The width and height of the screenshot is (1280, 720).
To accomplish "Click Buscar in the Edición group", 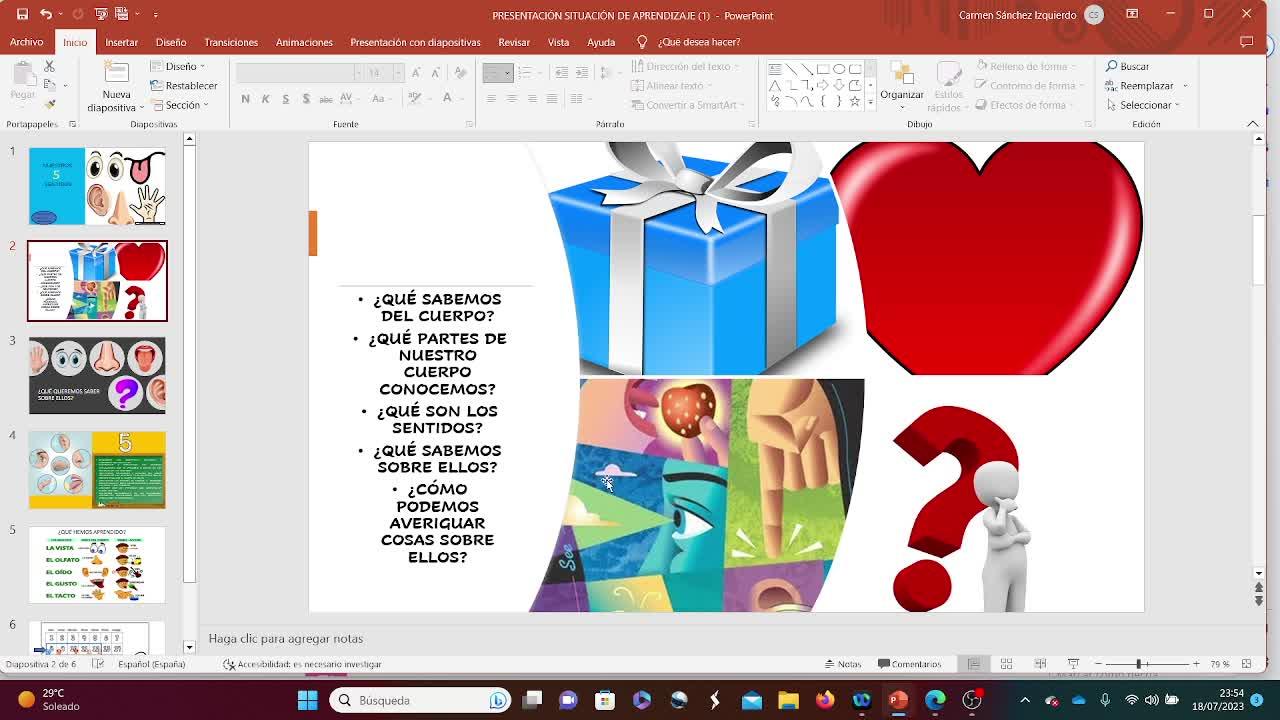I will tap(1128, 66).
